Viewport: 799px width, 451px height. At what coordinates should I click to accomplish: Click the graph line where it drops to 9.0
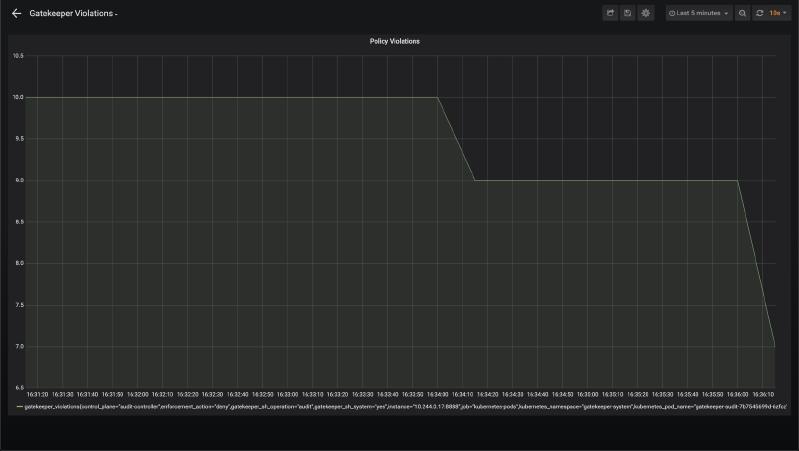(475, 180)
